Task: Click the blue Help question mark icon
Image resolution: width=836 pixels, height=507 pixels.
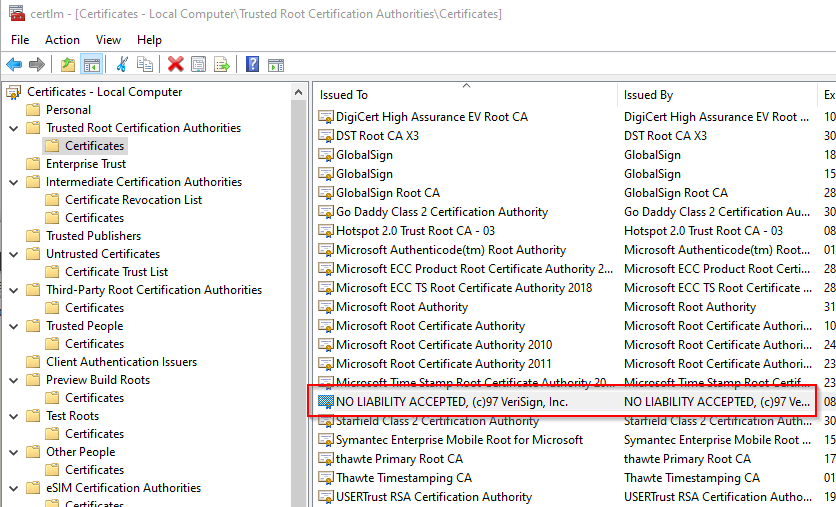Action: (253, 65)
